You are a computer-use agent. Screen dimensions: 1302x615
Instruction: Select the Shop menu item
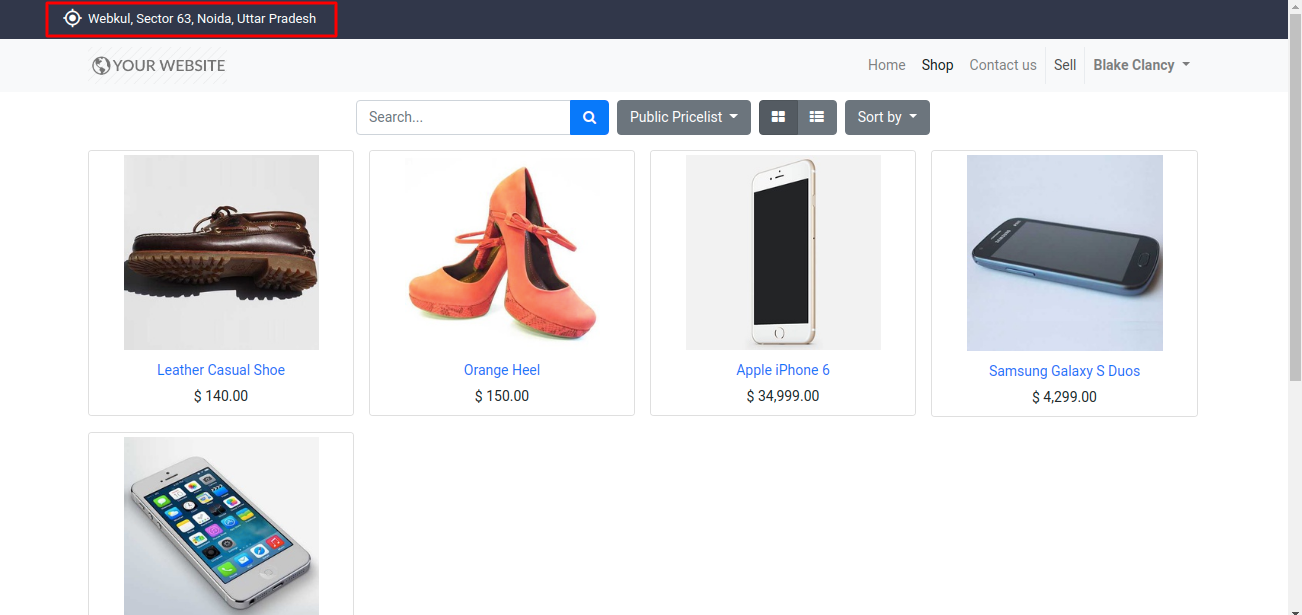[938, 65]
